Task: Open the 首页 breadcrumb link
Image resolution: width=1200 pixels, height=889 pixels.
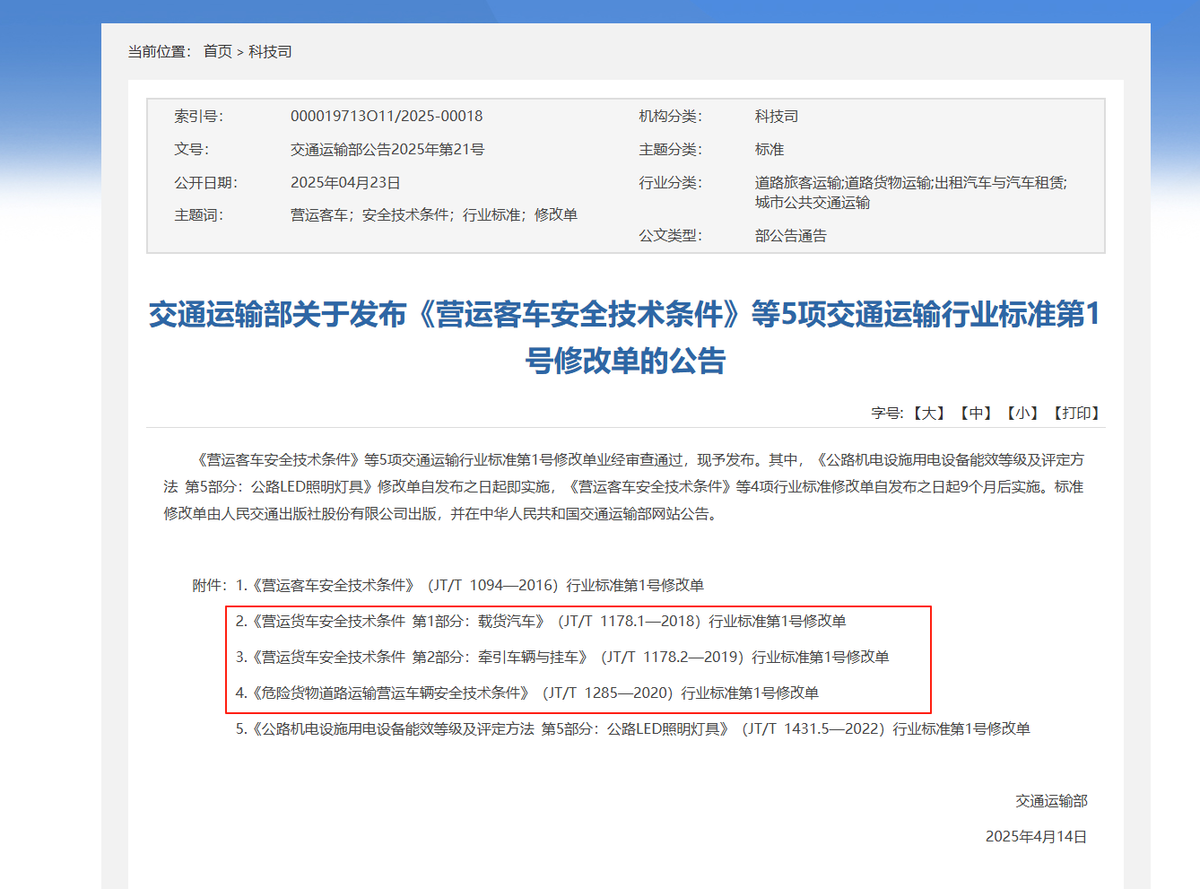Action: (x=217, y=51)
